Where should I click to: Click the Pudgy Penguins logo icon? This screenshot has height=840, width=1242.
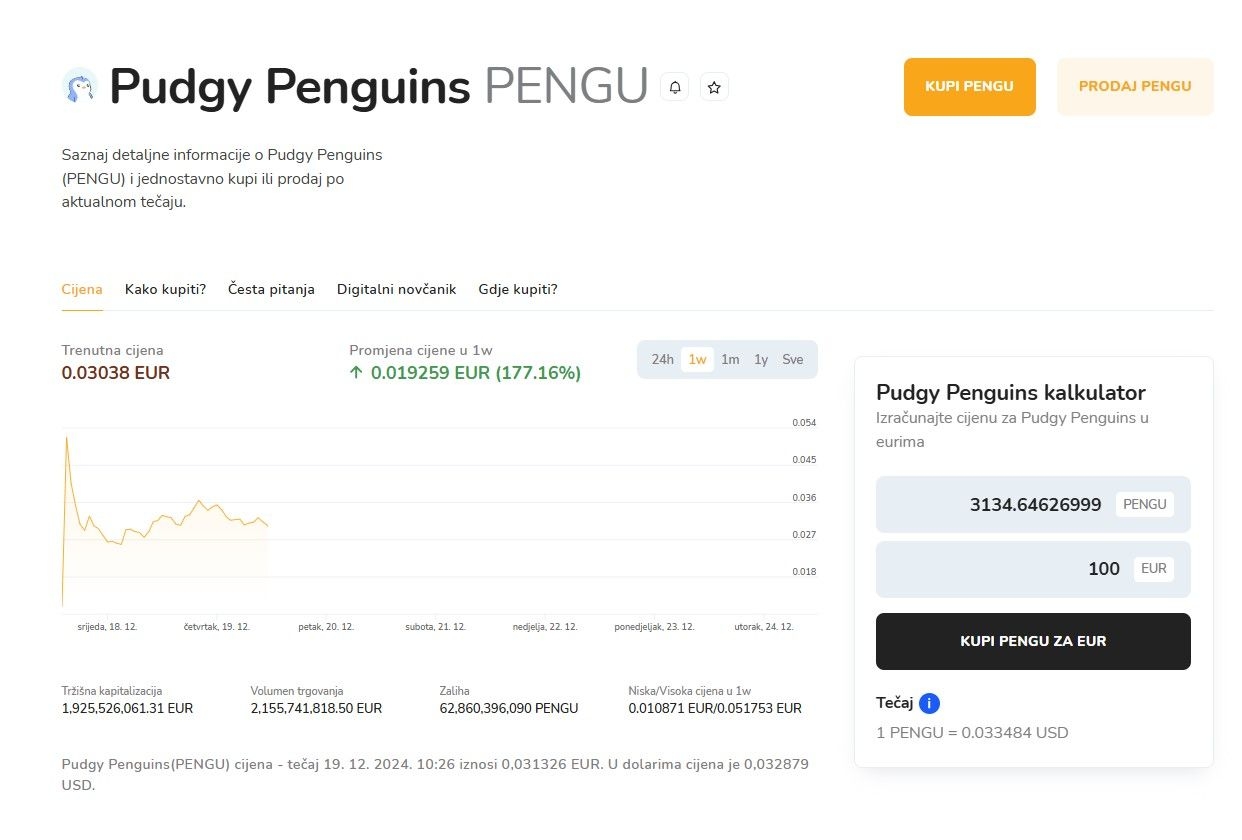(x=79, y=86)
